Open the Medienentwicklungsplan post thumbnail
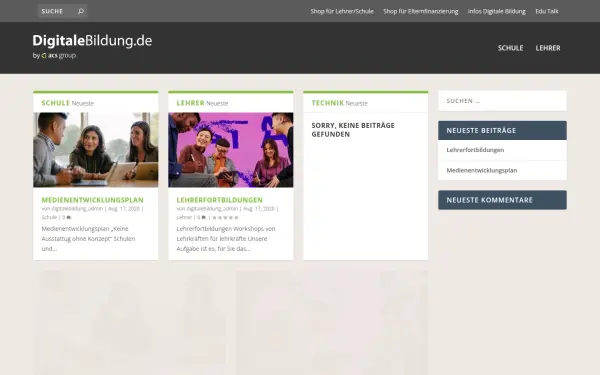Screen dimensions: 600x375 pos(96,150)
